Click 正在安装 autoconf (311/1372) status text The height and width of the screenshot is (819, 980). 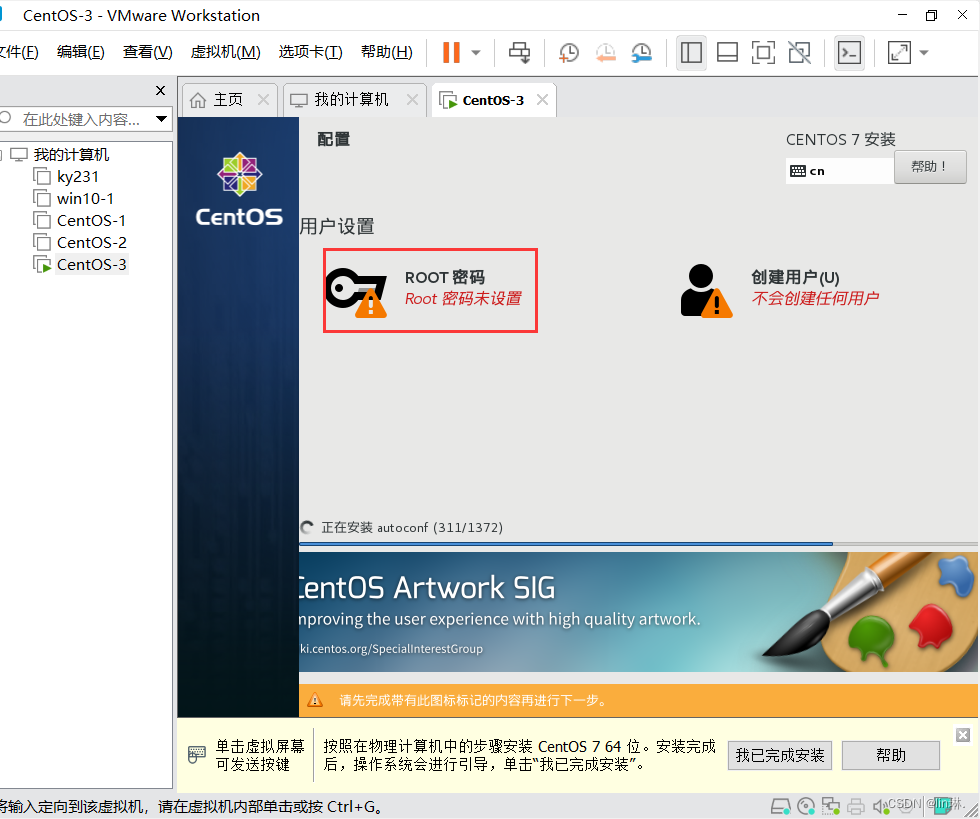coord(412,528)
